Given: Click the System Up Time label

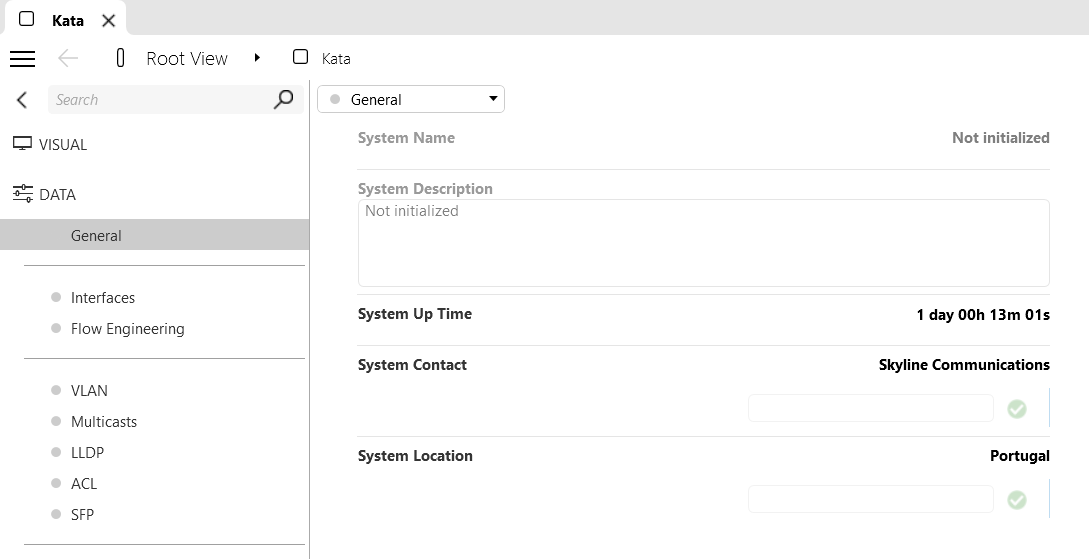Looking at the screenshot, I should point(415,314).
